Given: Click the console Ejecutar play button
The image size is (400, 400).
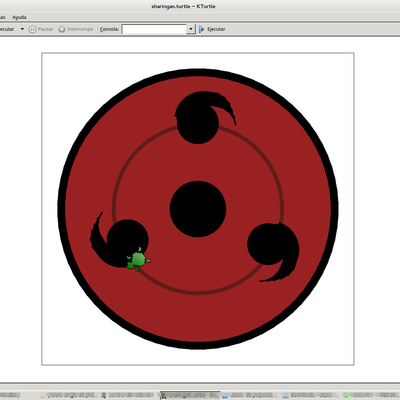Looking at the screenshot, I should point(212,29).
